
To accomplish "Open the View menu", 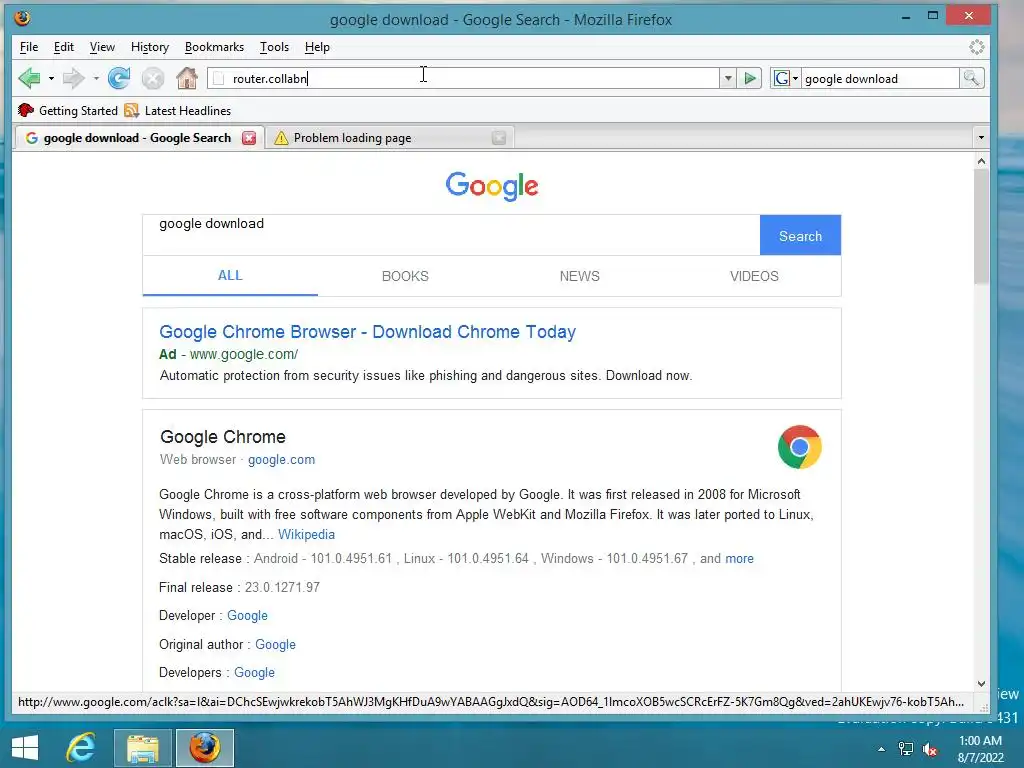I will tap(102, 47).
